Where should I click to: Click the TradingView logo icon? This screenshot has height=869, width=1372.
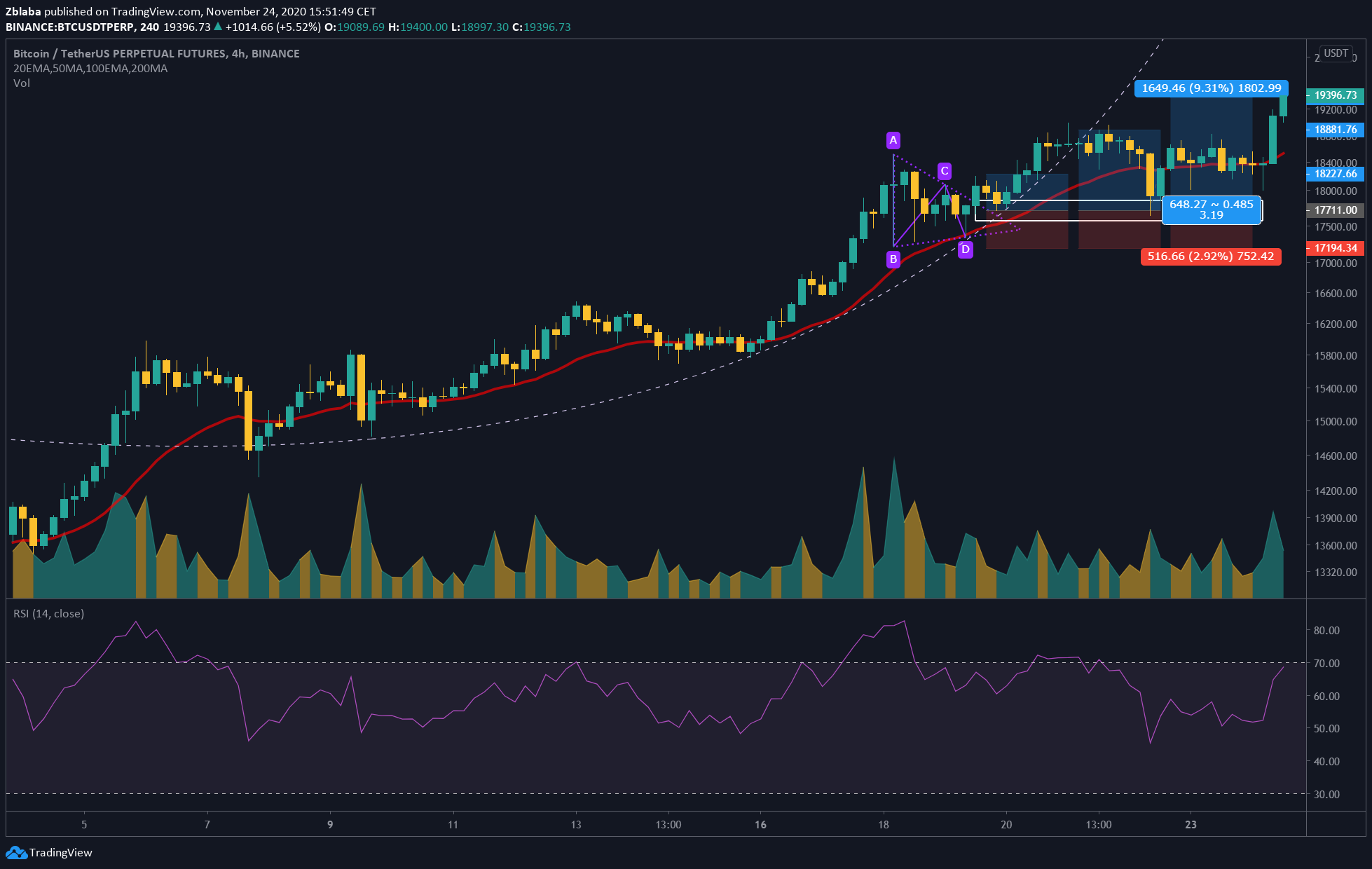16,853
